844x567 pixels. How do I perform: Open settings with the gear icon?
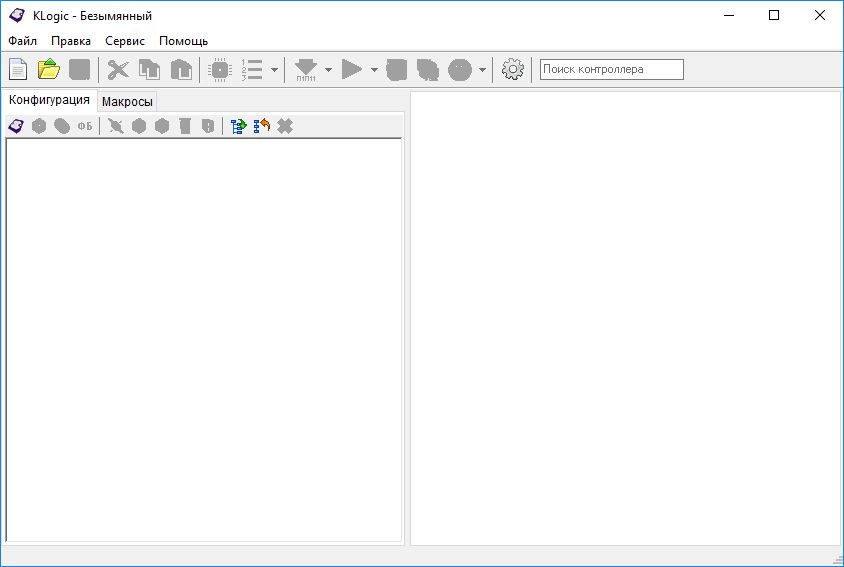[x=513, y=70]
